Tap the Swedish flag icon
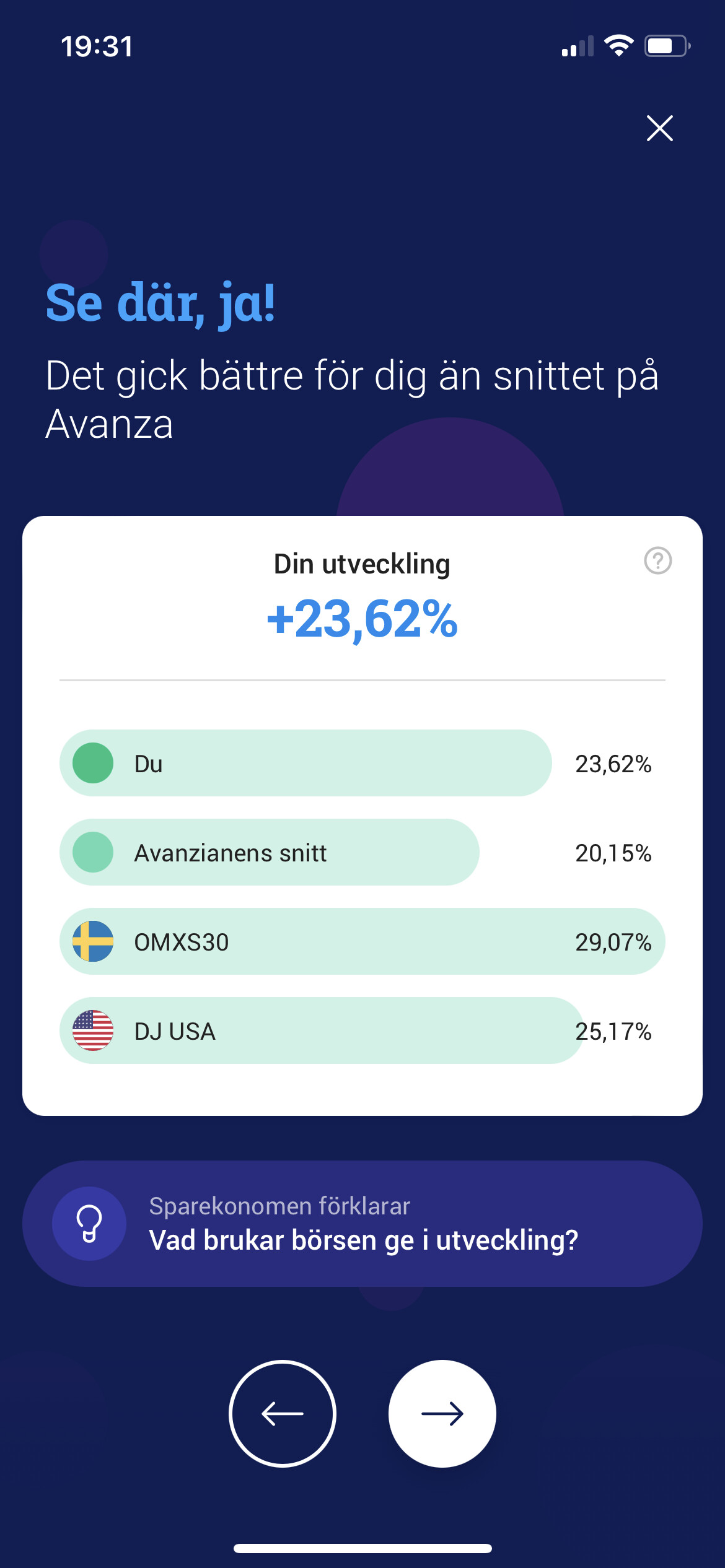The height and width of the screenshot is (1568, 725). point(93,941)
